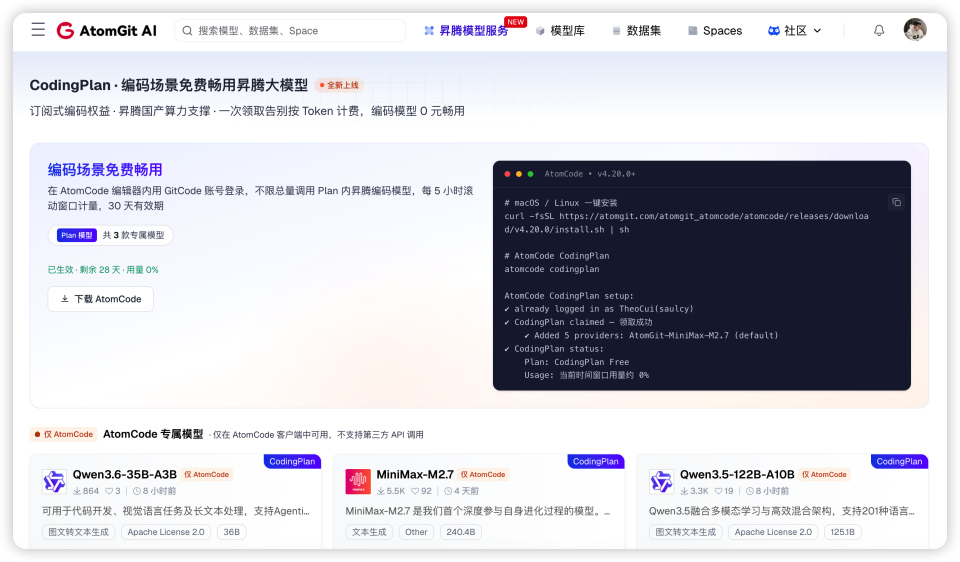Viewport: 960px width, 562px height.
Task: Click the yellow terminal window dot
Action: (519, 174)
